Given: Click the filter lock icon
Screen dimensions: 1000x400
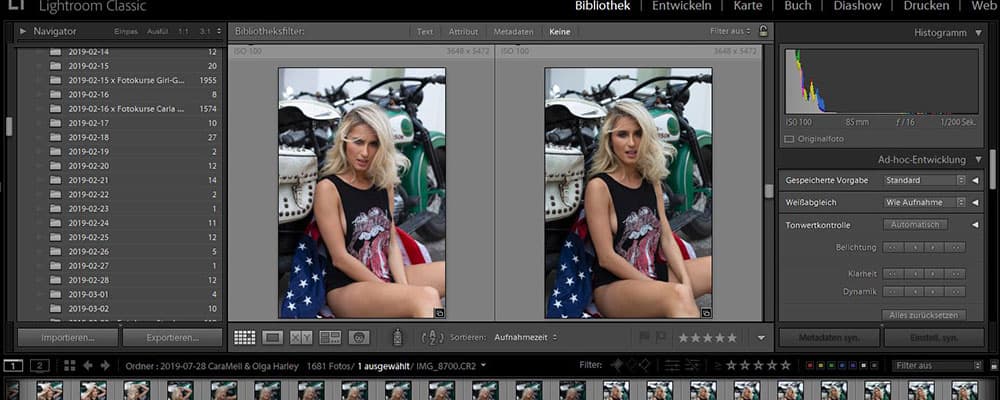Looking at the screenshot, I should (764, 32).
